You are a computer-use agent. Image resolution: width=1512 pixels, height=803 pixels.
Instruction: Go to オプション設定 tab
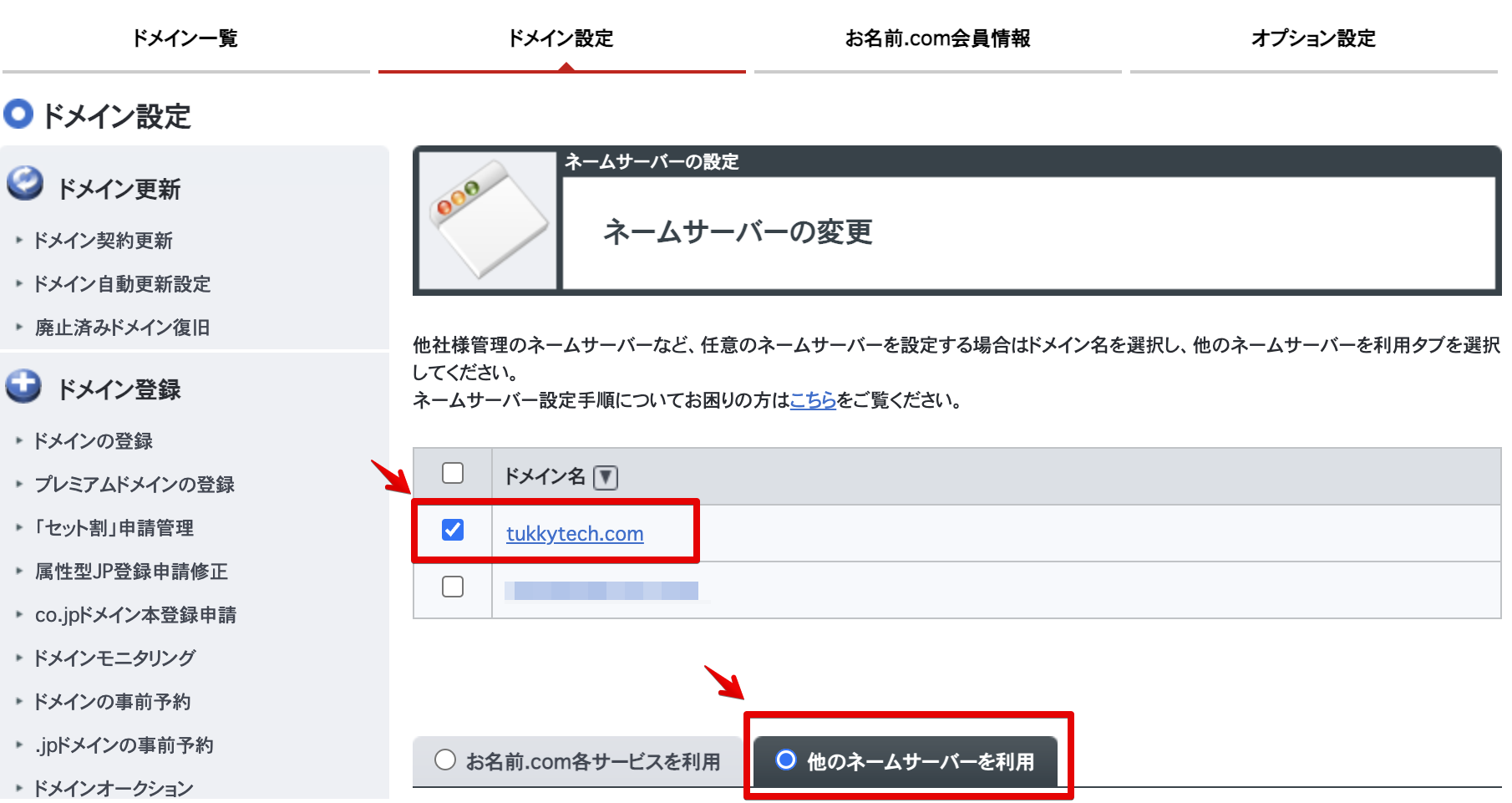[x=1313, y=38]
